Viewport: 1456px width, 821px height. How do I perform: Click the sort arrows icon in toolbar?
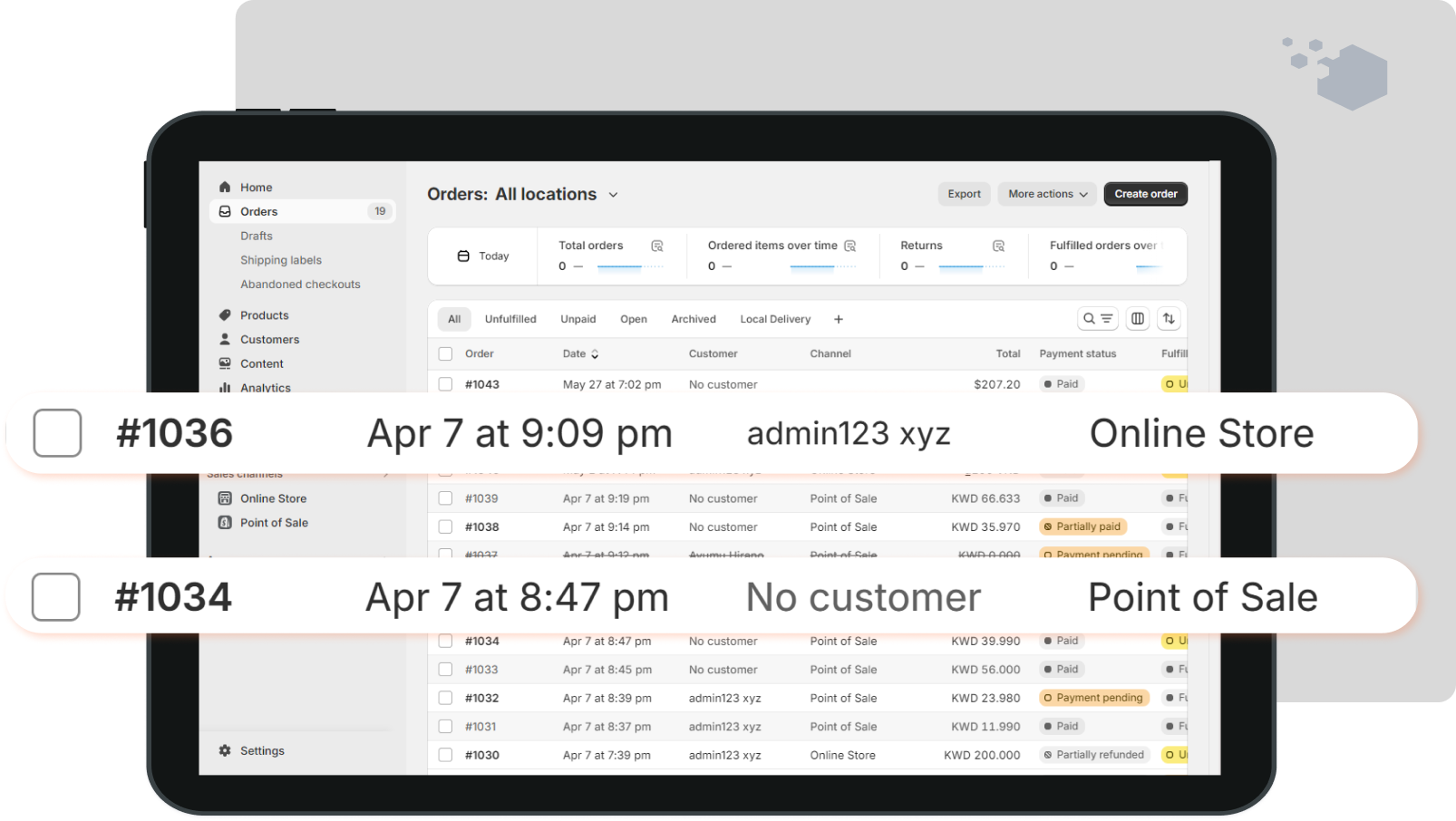[x=1169, y=318]
